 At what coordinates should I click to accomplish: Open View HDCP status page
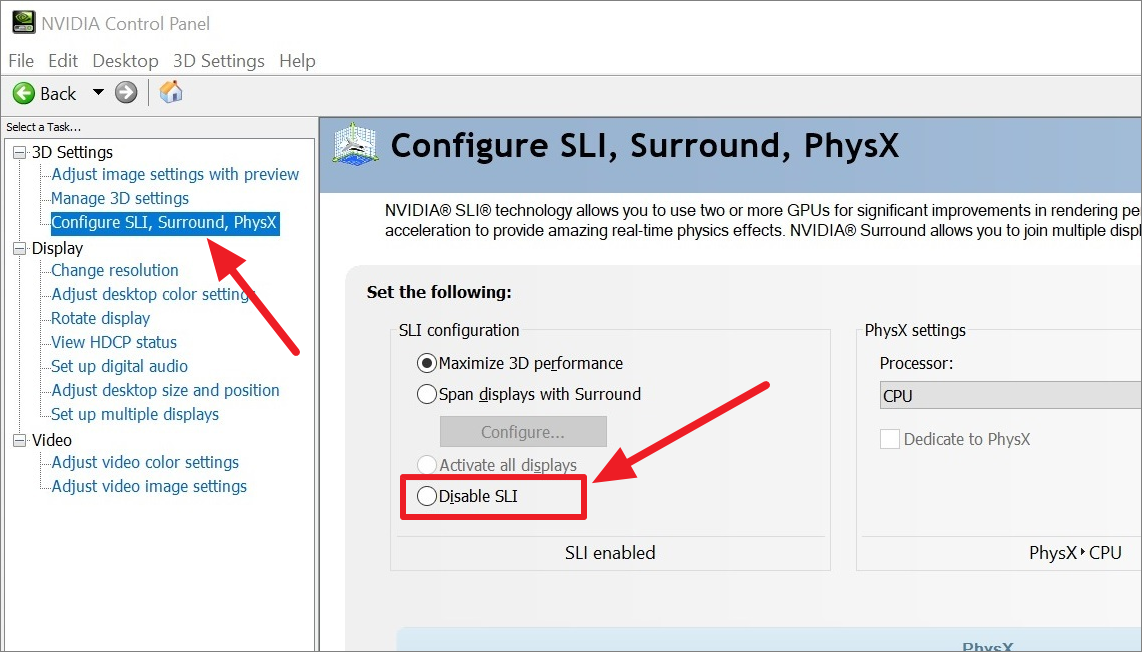tap(114, 342)
